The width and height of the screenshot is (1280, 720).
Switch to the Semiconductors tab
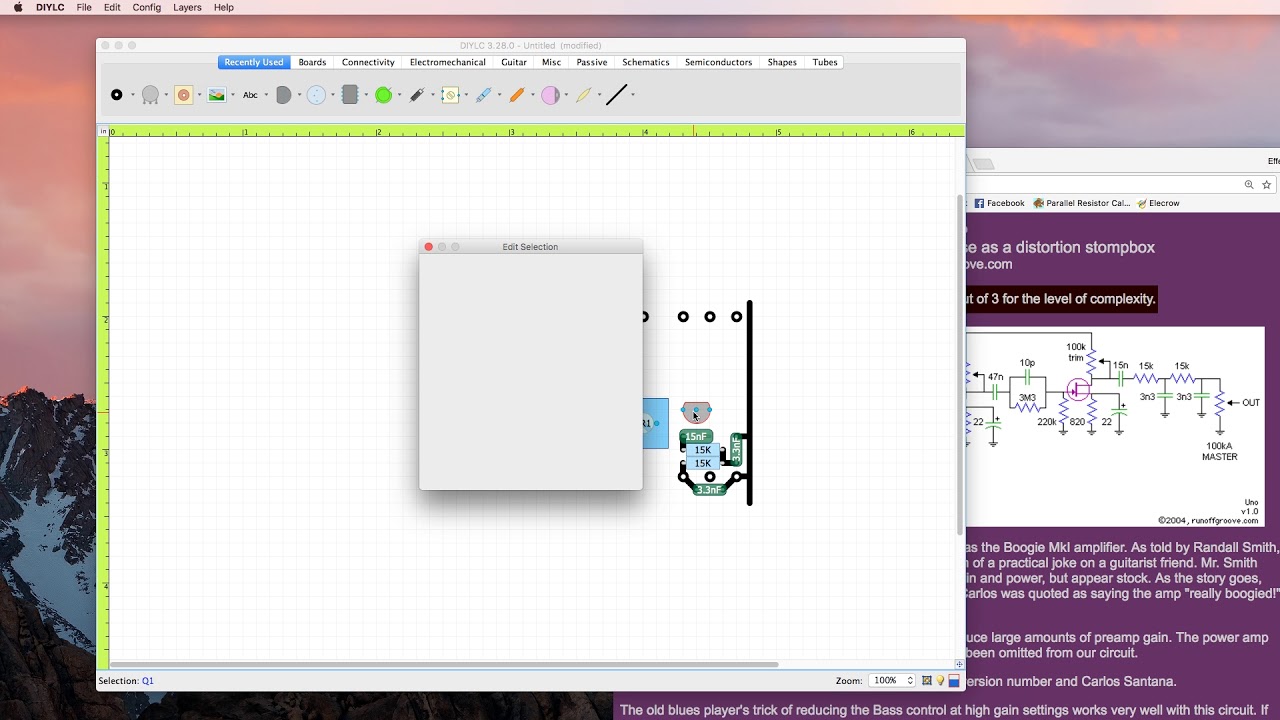[x=718, y=62]
